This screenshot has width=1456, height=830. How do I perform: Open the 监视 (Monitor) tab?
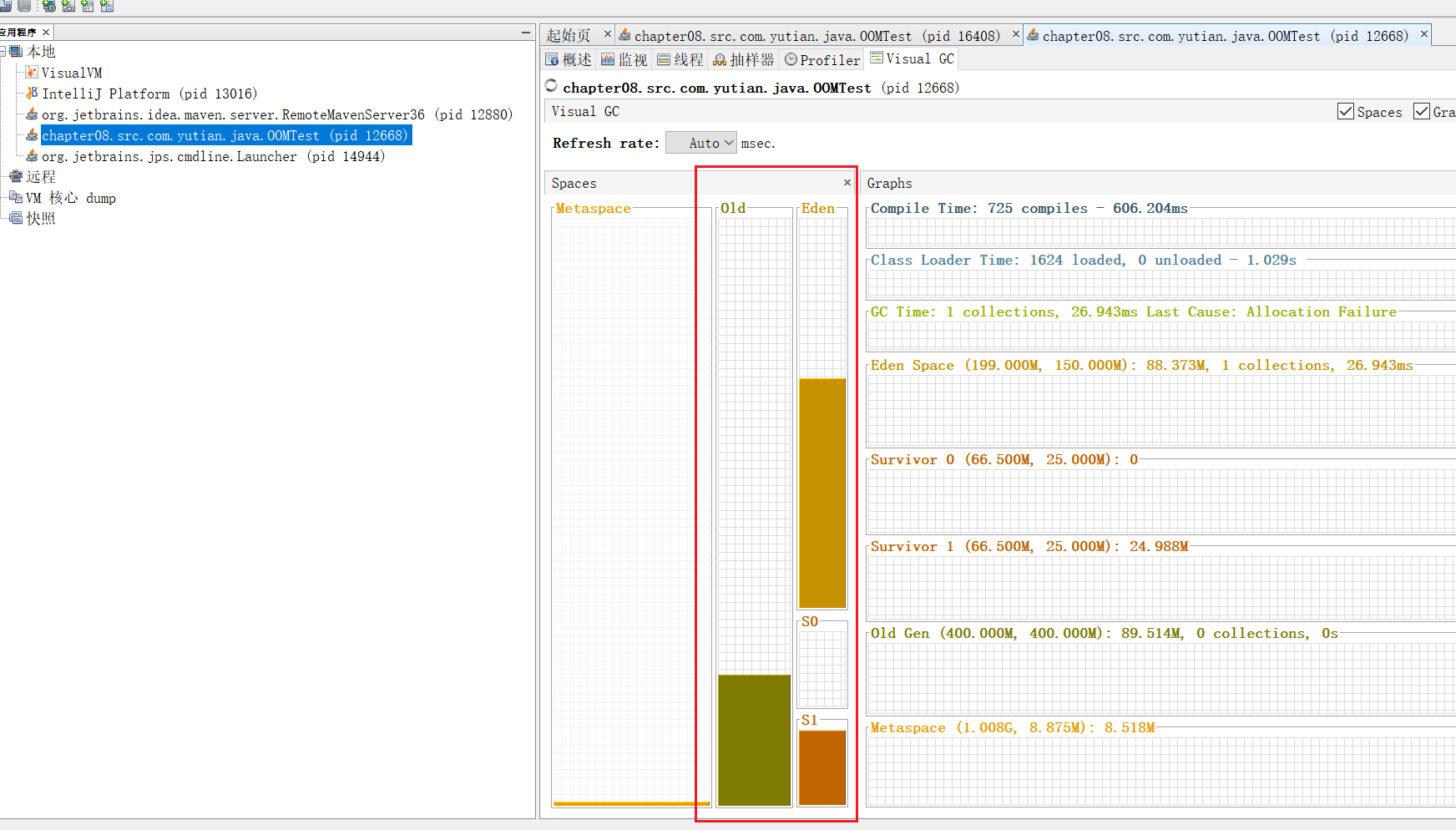pos(624,59)
